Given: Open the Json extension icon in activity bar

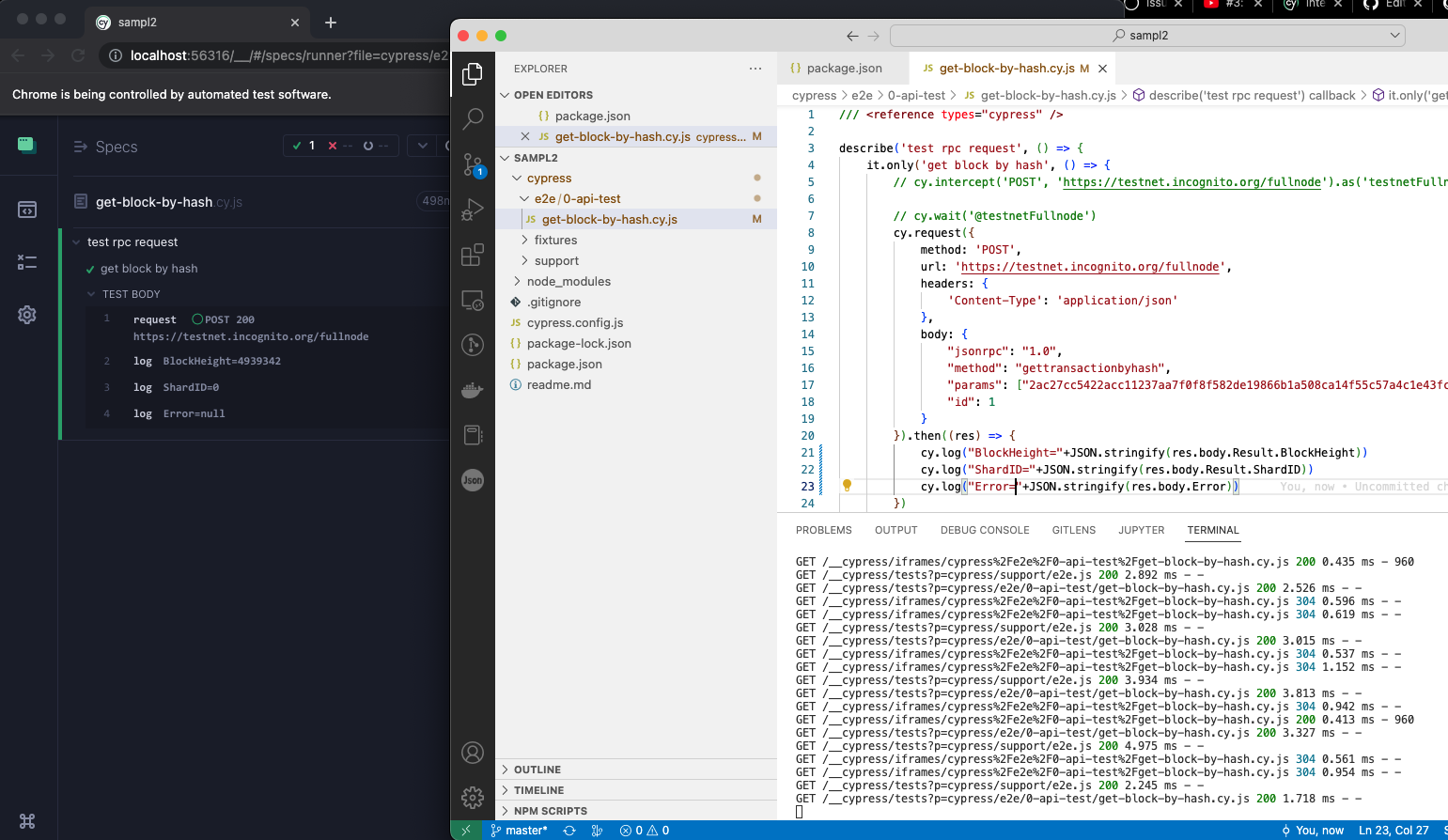Looking at the screenshot, I should click(473, 480).
